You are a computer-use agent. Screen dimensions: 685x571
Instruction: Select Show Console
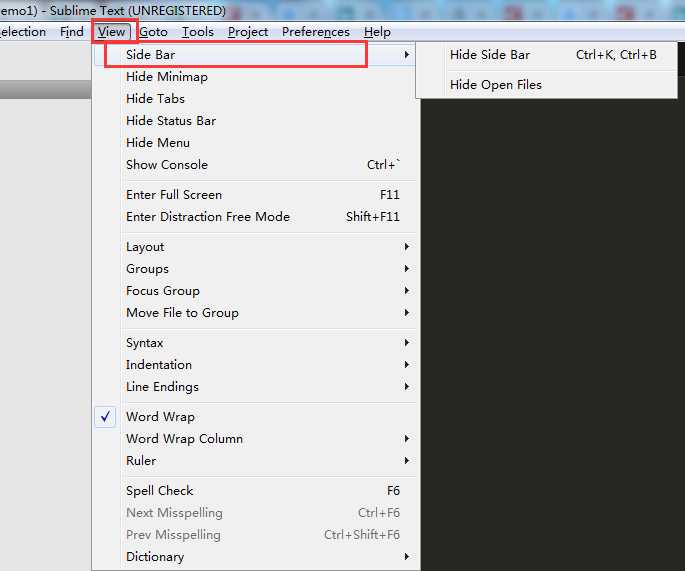pos(255,165)
